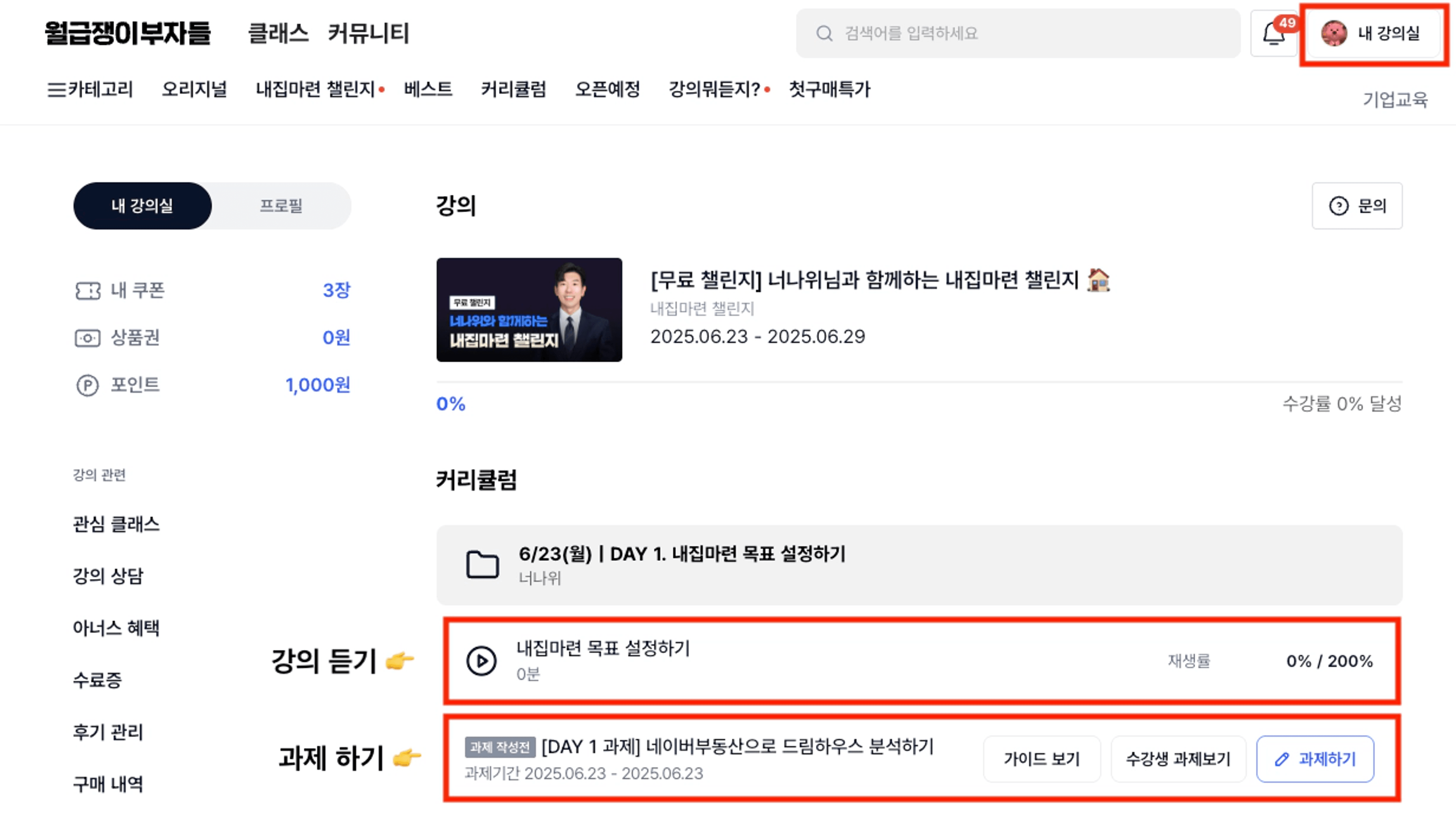Click the course progress bar at 0%
1456x817 pixels.
919,382
